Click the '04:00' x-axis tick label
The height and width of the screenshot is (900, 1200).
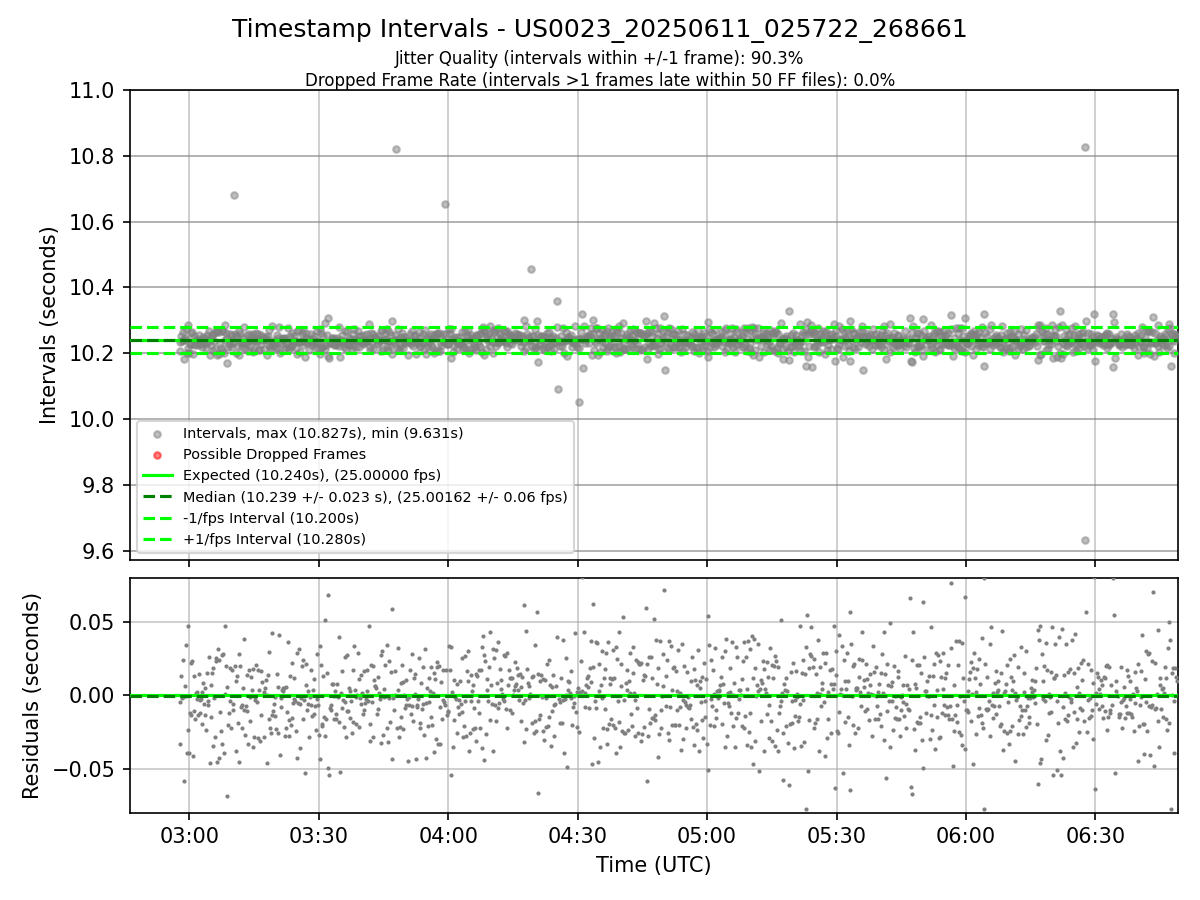(448, 835)
